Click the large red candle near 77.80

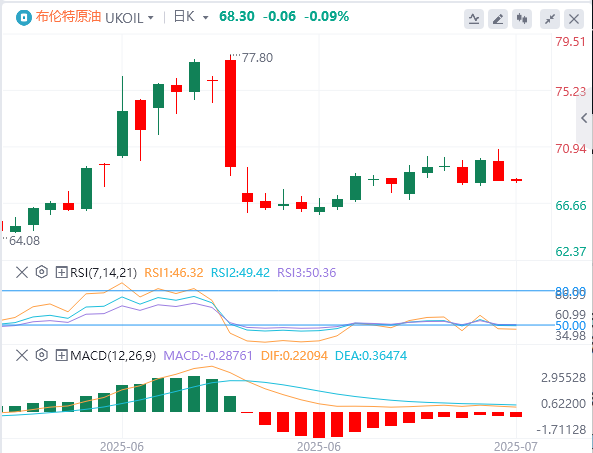tap(230, 113)
